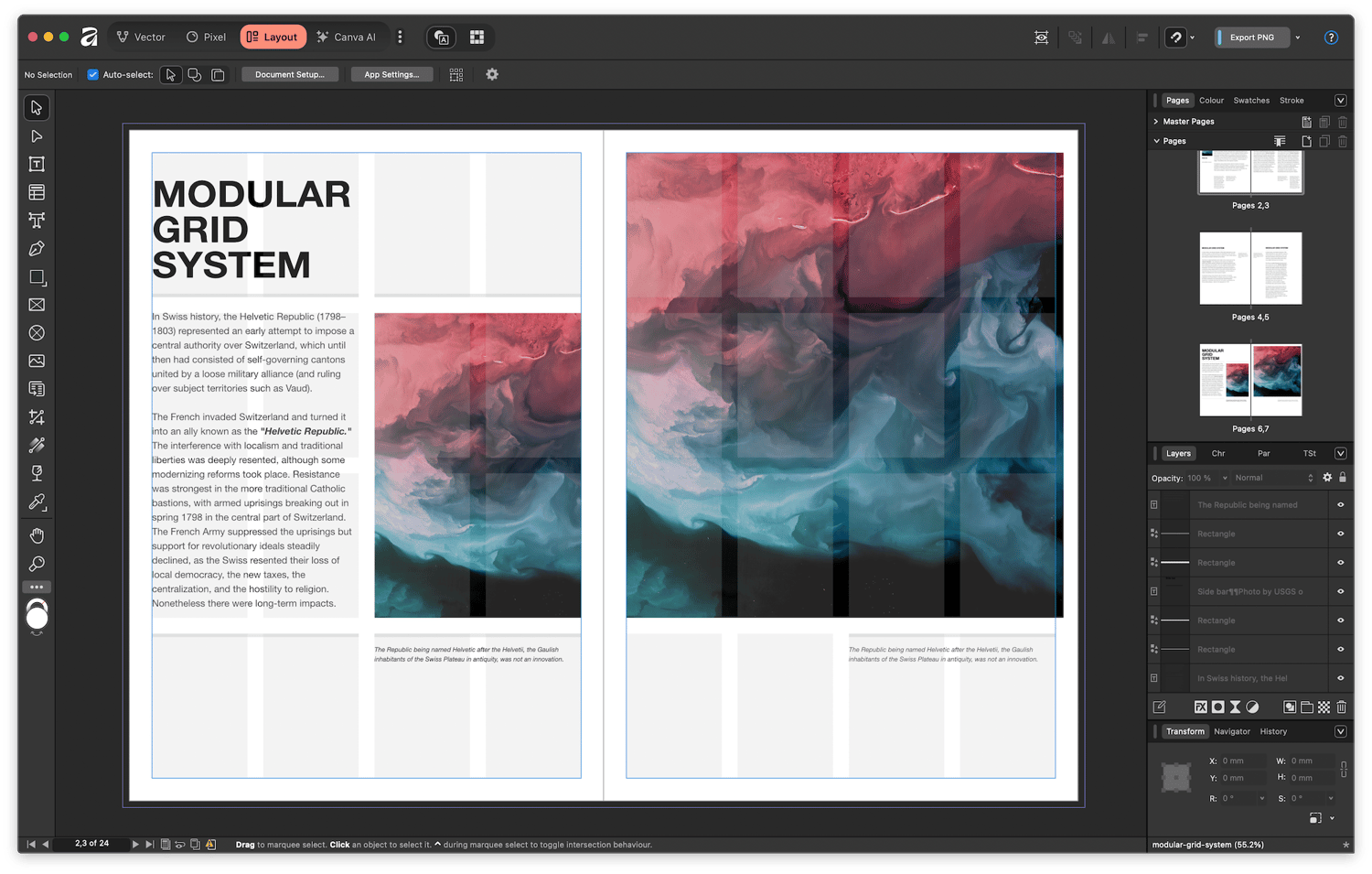Select the Rectangle shape tool
The height and width of the screenshot is (874, 1372).
tap(37, 276)
